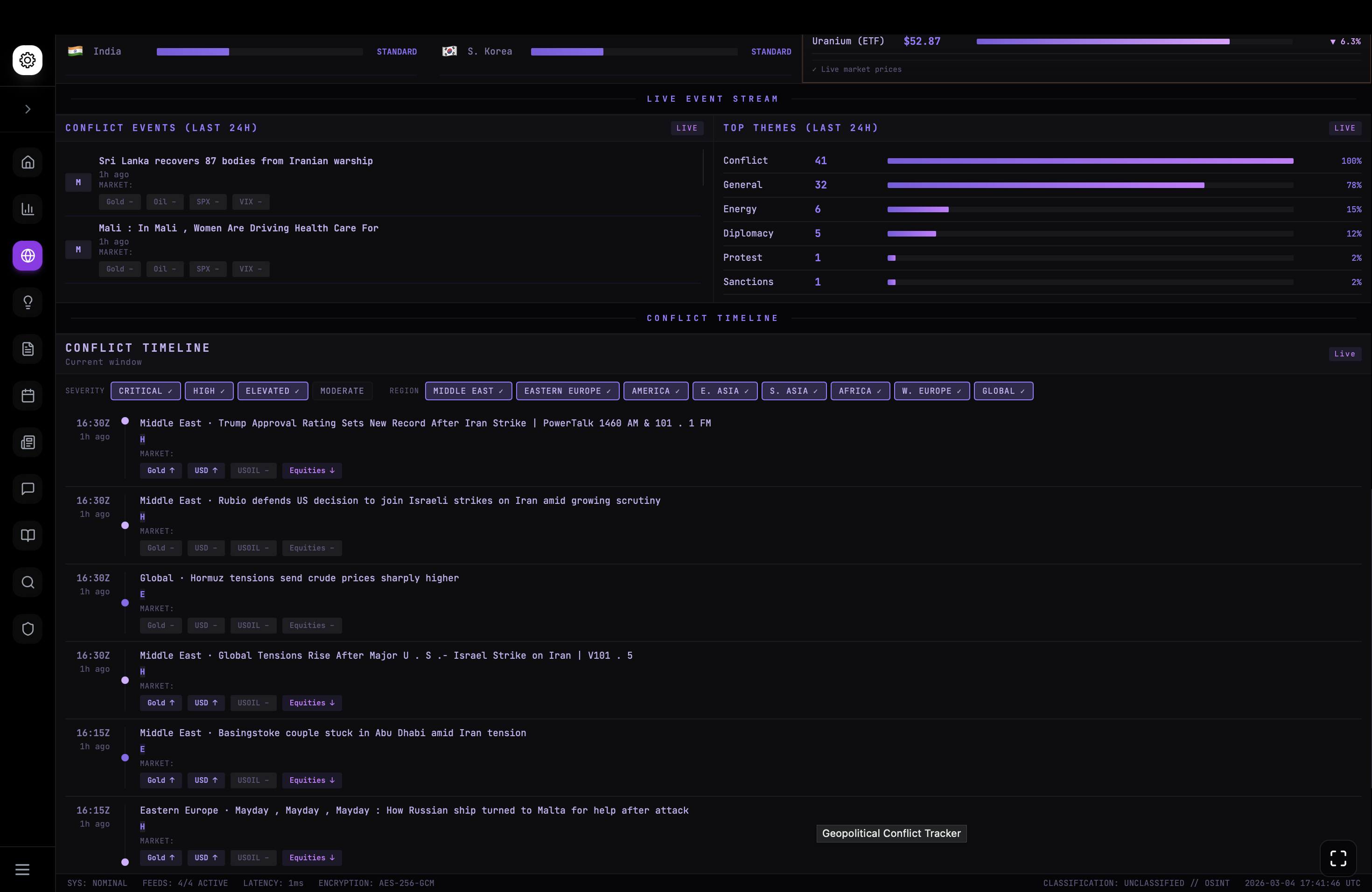Toggle the CRITICAL severity filter
The height and width of the screenshot is (892, 1372).
click(145, 391)
